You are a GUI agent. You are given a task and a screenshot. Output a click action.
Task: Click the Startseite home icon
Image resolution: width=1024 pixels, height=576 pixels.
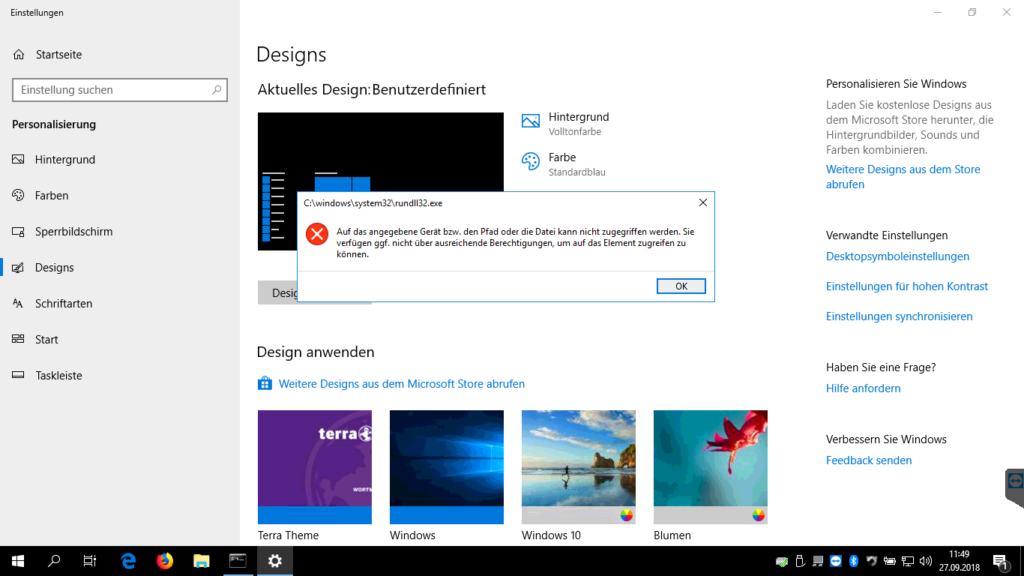click(x=18, y=54)
